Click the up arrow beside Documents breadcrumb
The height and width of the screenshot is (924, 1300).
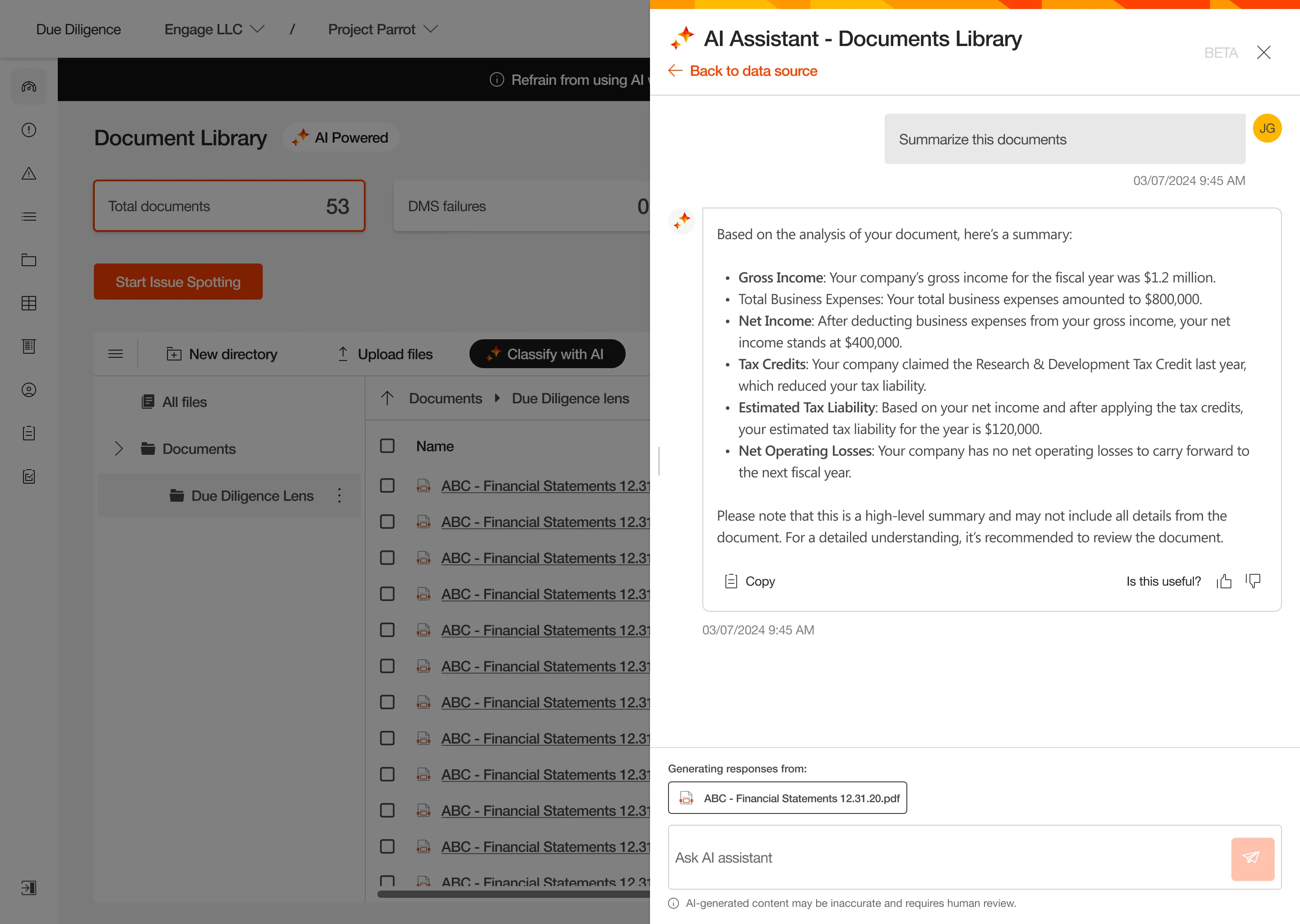point(387,398)
